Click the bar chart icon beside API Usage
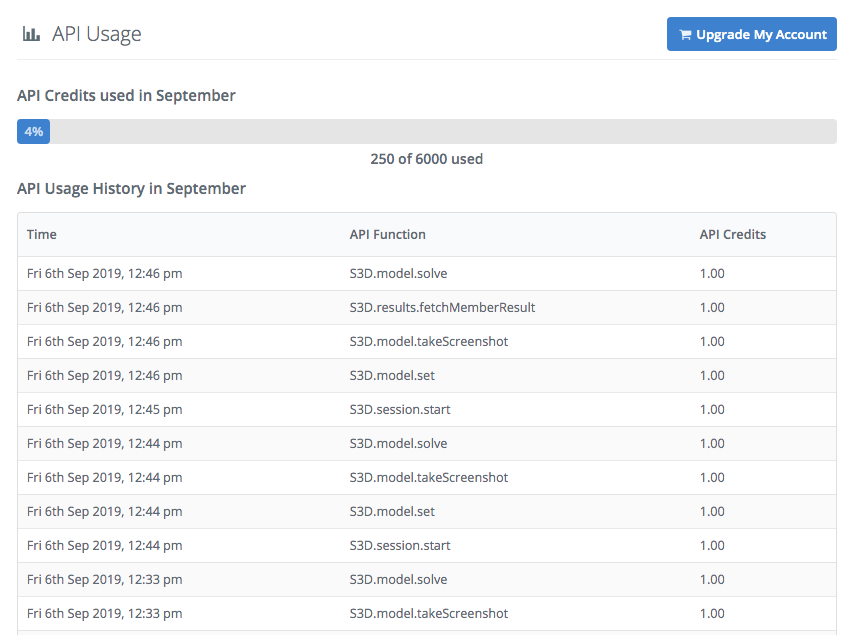This screenshot has width=853, height=635. click(x=31, y=34)
